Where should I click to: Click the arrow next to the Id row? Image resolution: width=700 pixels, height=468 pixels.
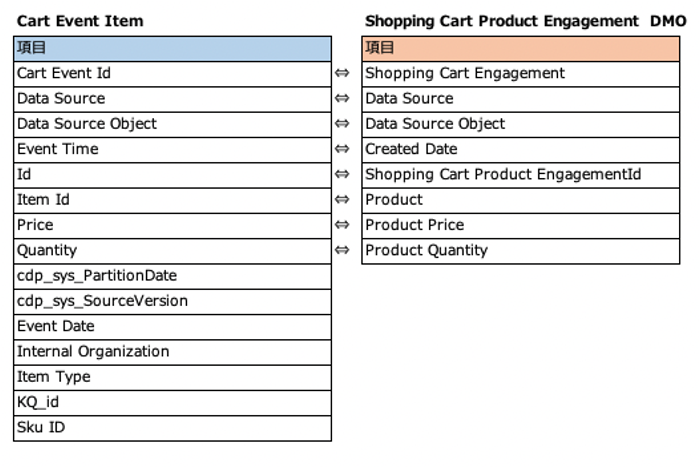coord(342,175)
